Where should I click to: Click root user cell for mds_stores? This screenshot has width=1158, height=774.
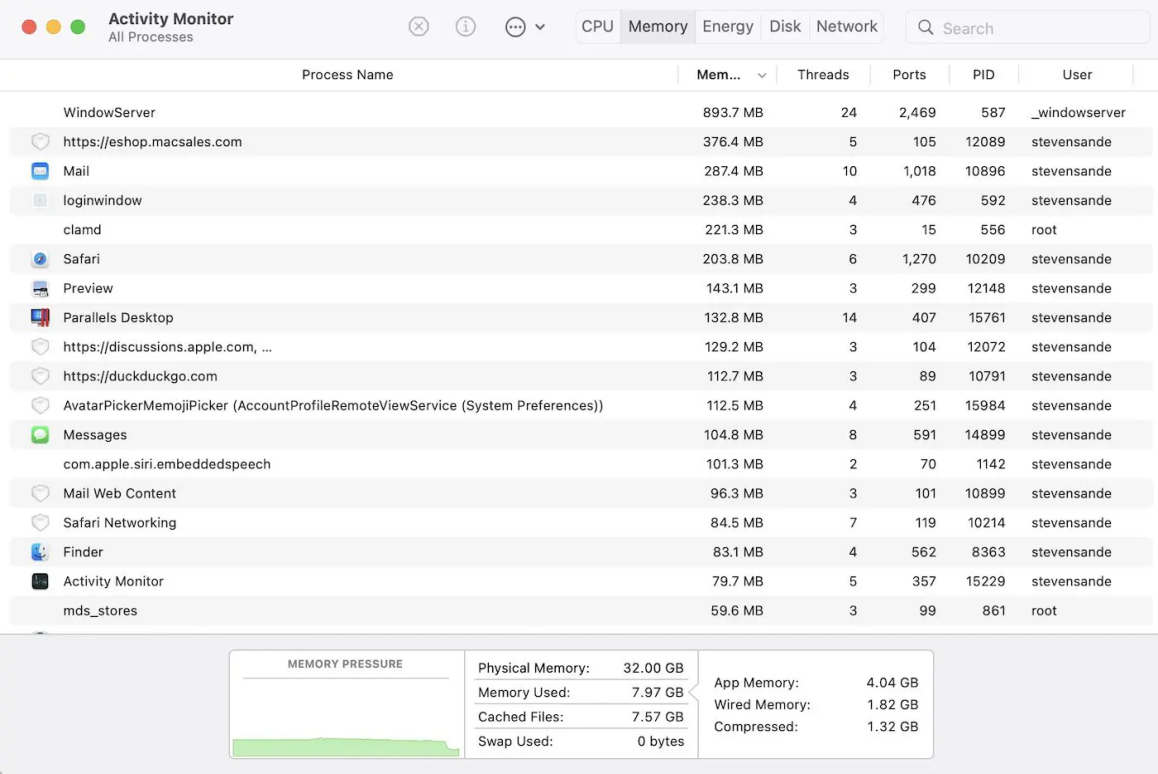pos(1044,611)
